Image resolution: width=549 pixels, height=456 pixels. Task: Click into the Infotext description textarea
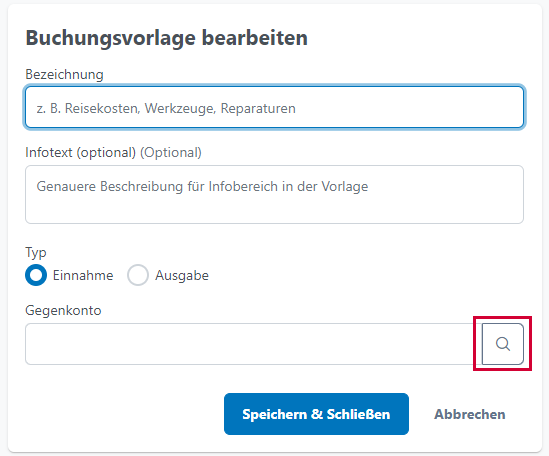point(274,194)
